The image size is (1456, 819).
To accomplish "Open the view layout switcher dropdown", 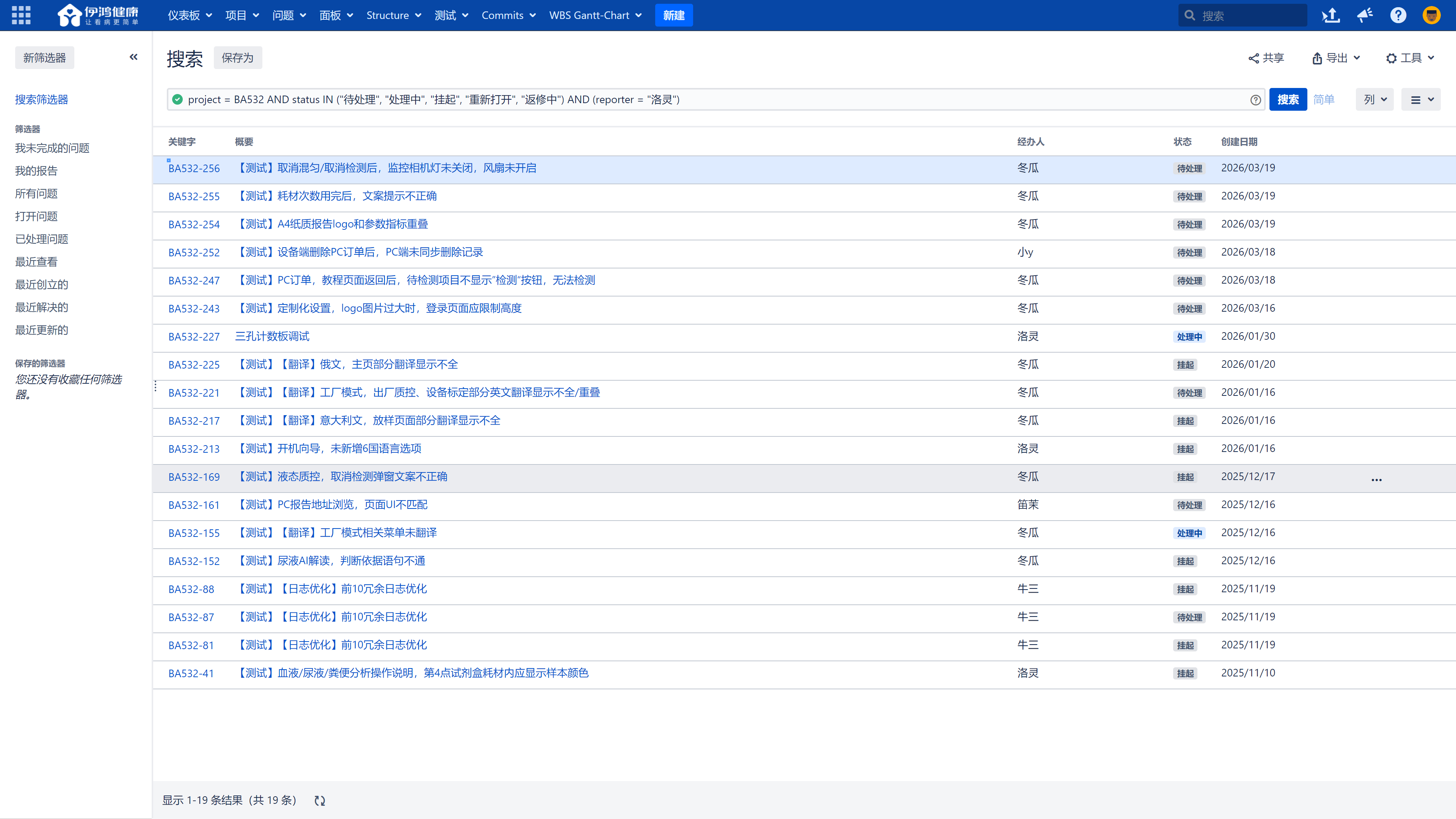I will 1421,99.
